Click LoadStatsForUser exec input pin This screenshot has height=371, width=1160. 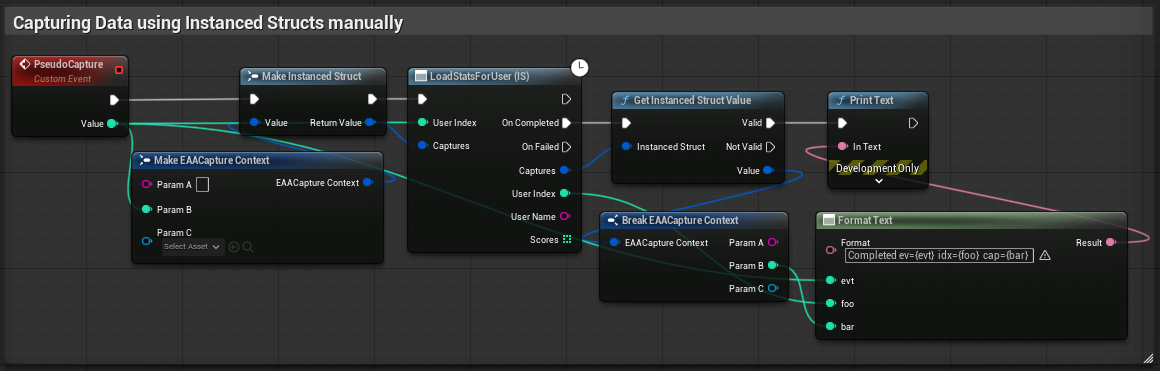click(422, 99)
